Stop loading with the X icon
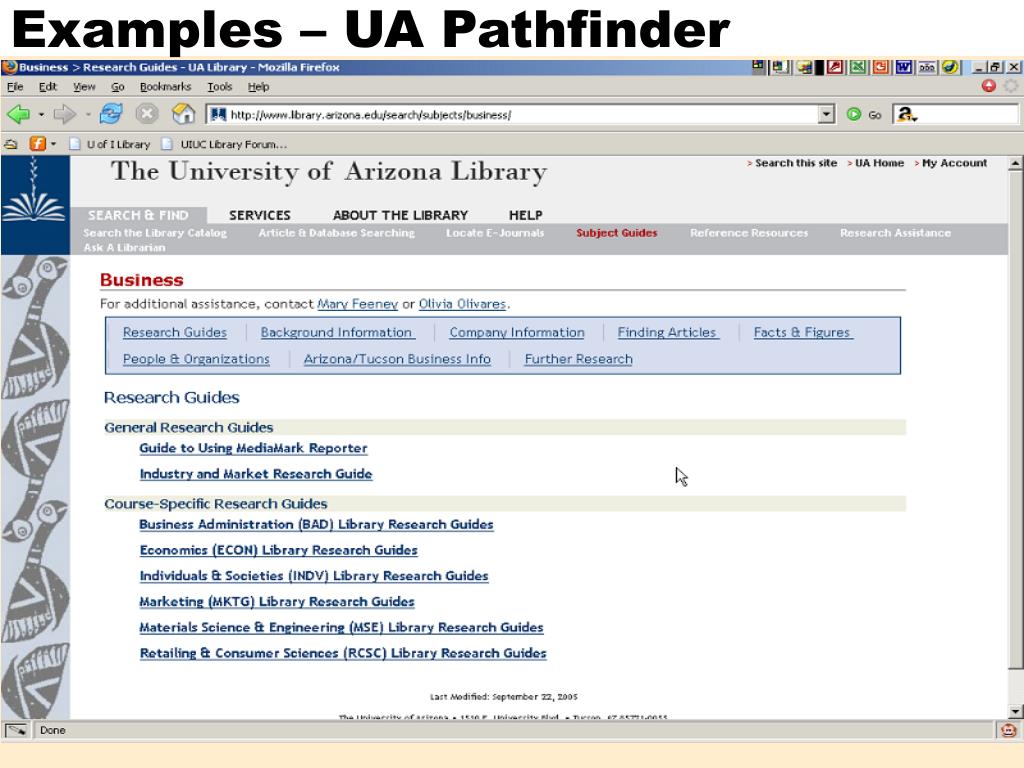The width and height of the screenshot is (1024, 768). [x=147, y=114]
